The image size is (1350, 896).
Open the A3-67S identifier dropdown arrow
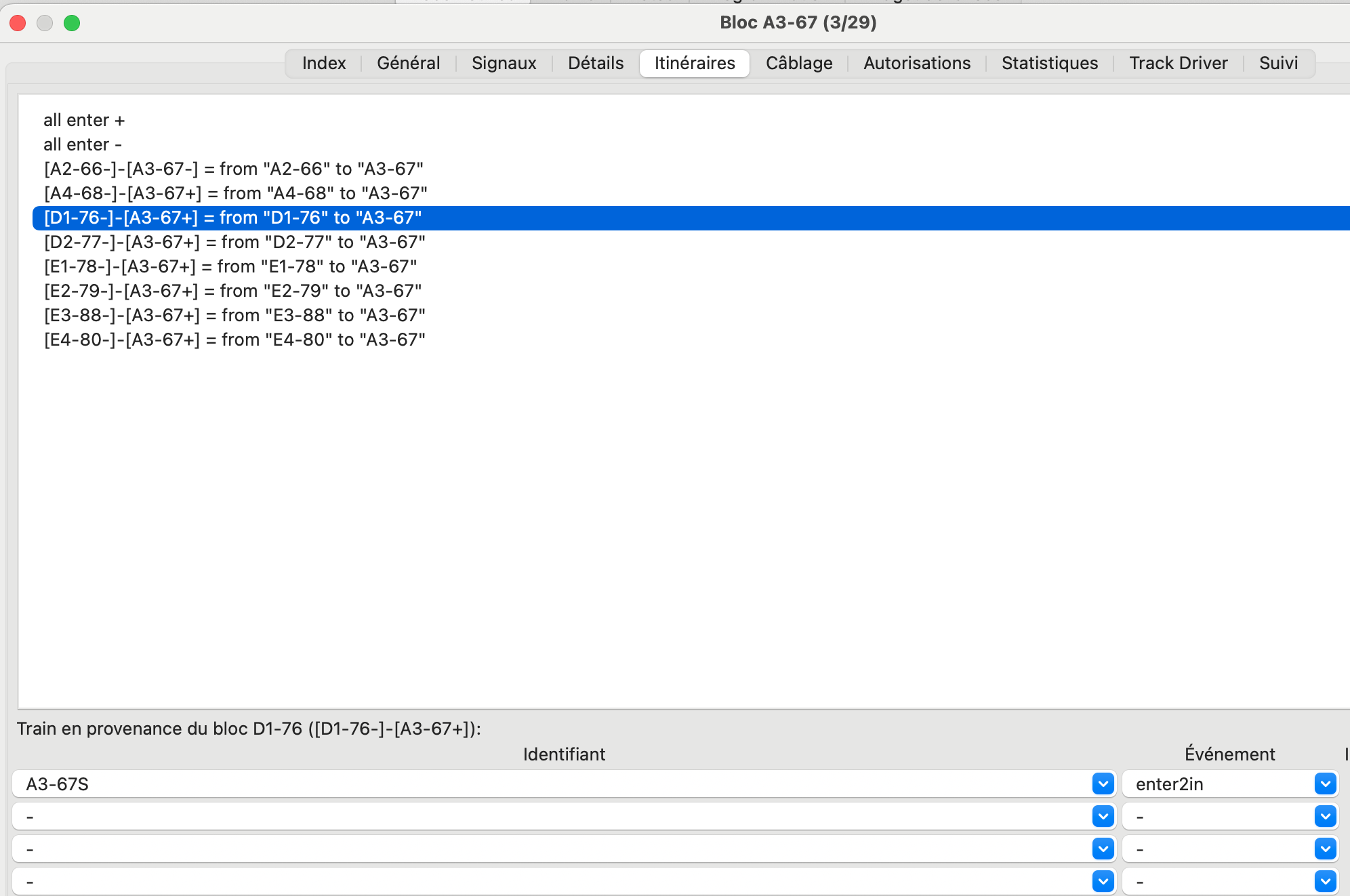[x=1103, y=784]
